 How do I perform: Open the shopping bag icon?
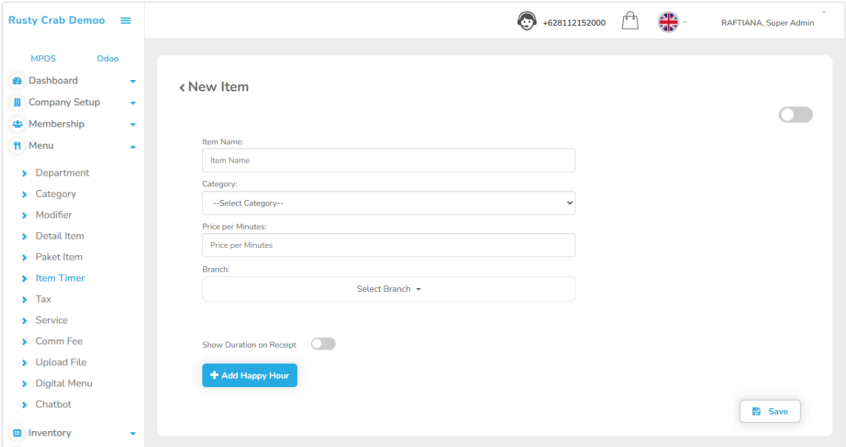[630, 22]
